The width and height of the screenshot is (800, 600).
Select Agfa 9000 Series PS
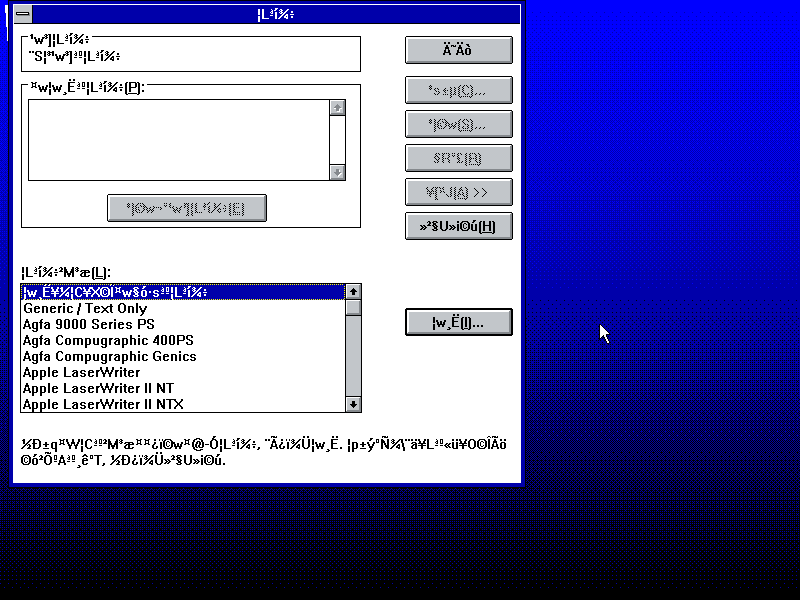point(150,324)
